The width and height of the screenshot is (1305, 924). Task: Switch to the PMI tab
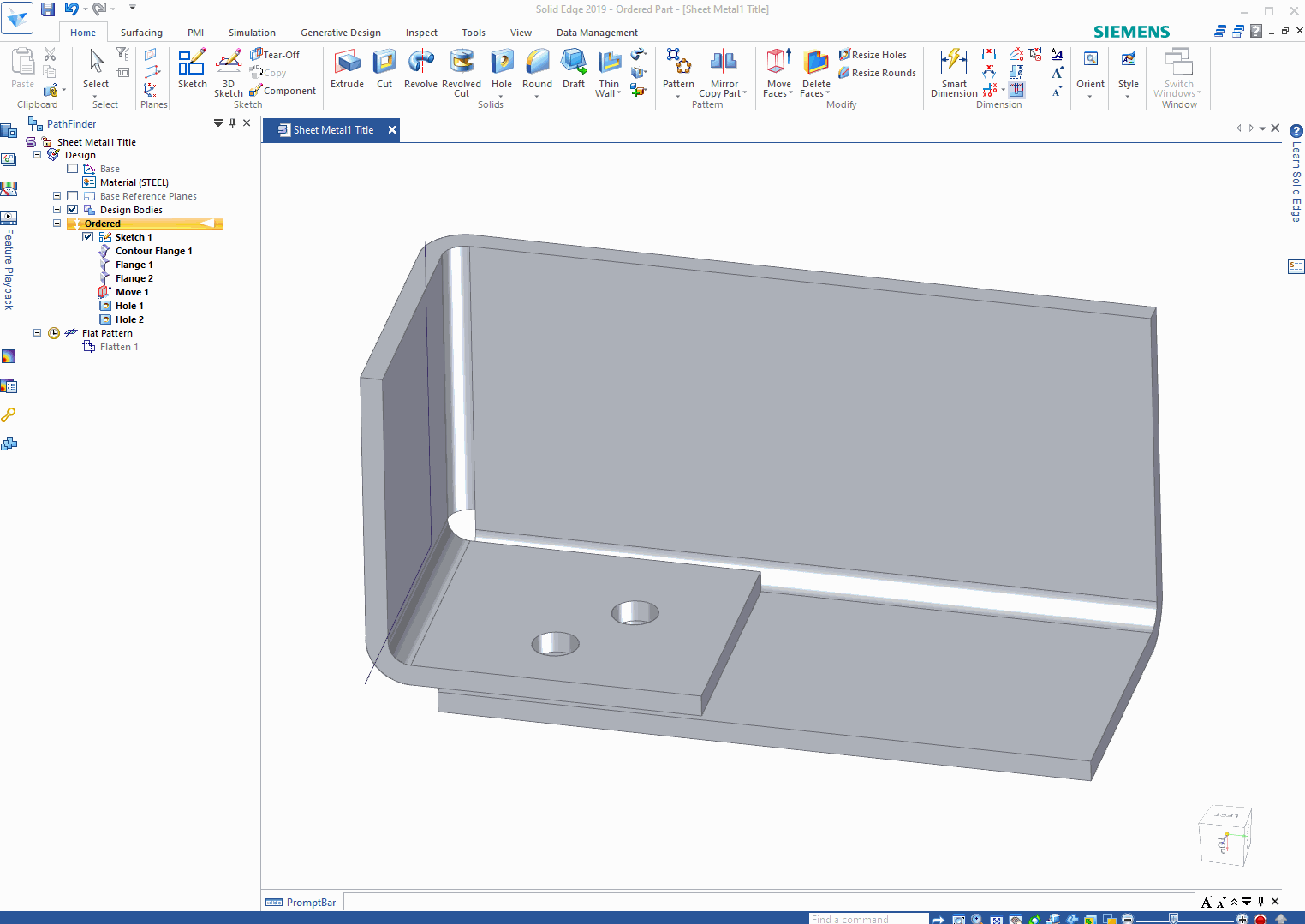pyautogui.click(x=195, y=33)
